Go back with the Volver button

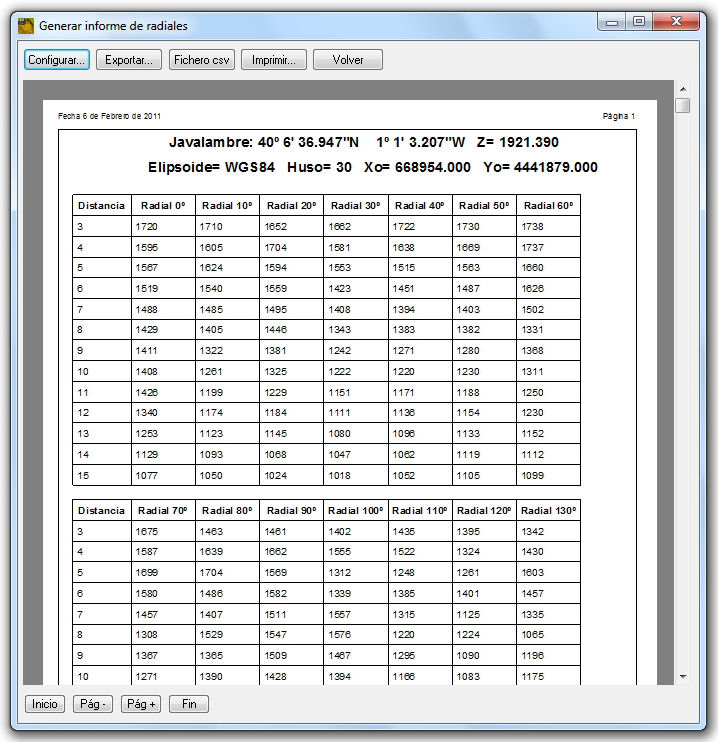[348, 60]
